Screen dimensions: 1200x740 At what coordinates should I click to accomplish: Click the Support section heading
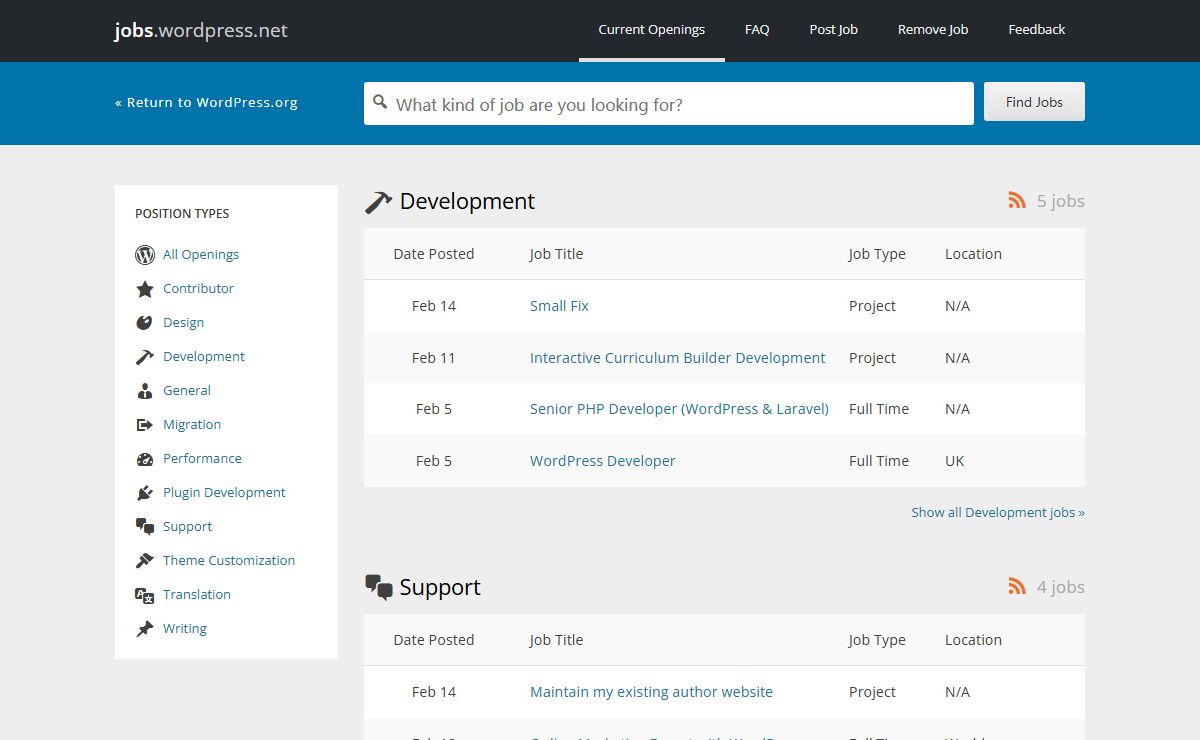tap(440, 587)
